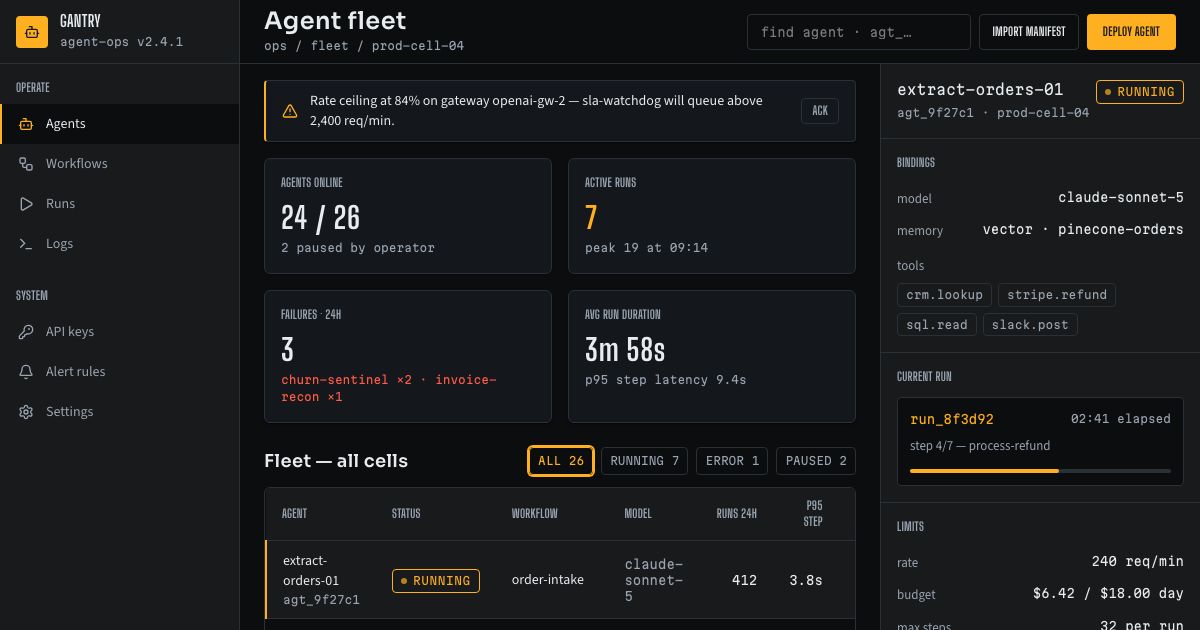Viewport: 1200px width, 630px height.
Task: Click the breadcrumb ops / fleet / prod-cell-04
Action: click(364, 46)
